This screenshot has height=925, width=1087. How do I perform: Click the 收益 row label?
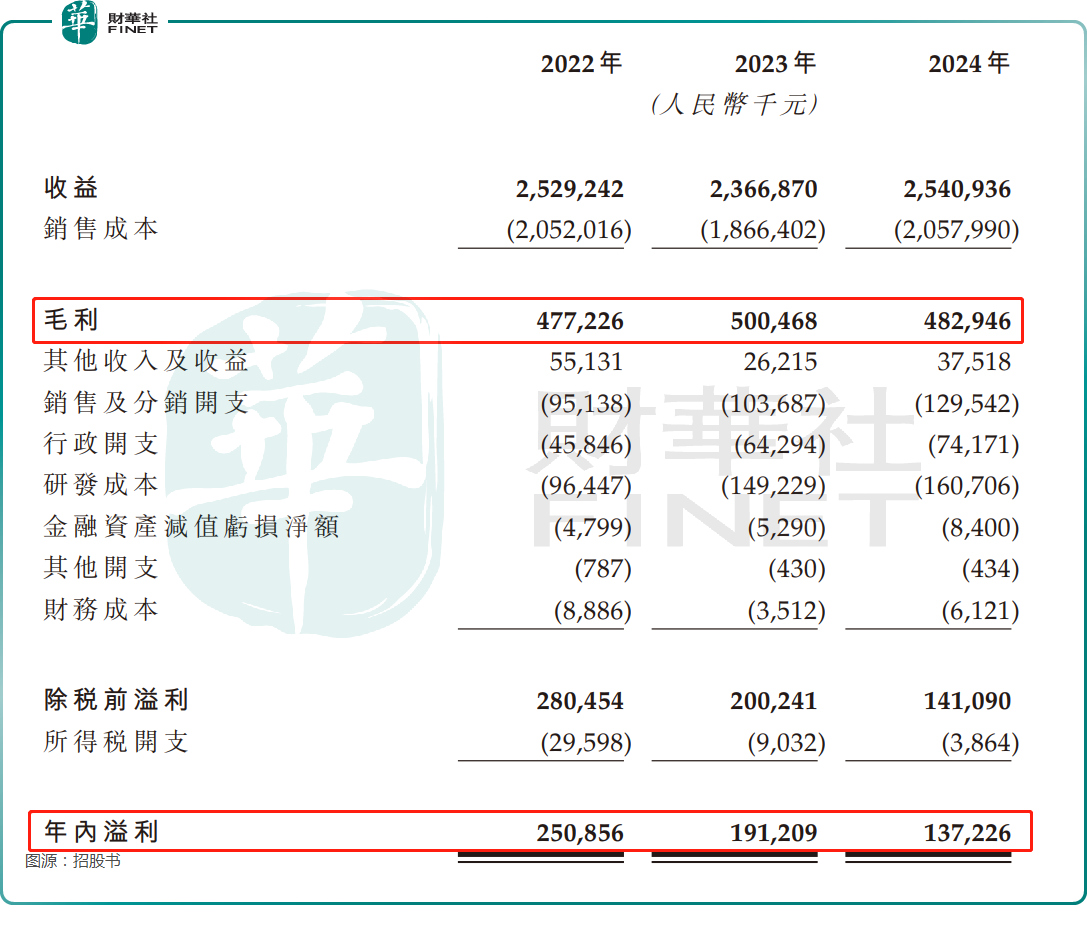(71, 188)
